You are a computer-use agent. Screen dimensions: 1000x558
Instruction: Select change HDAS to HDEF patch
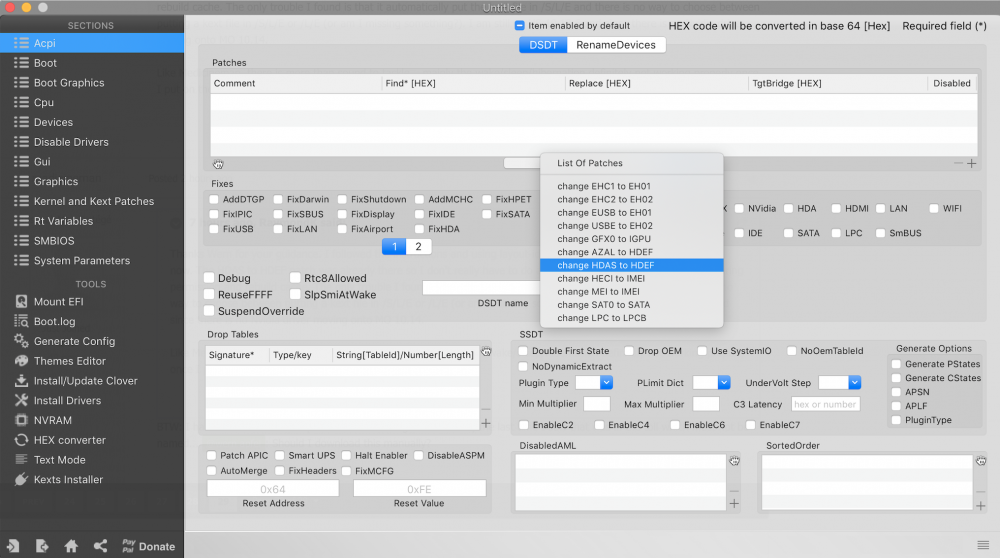click(631, 265)
